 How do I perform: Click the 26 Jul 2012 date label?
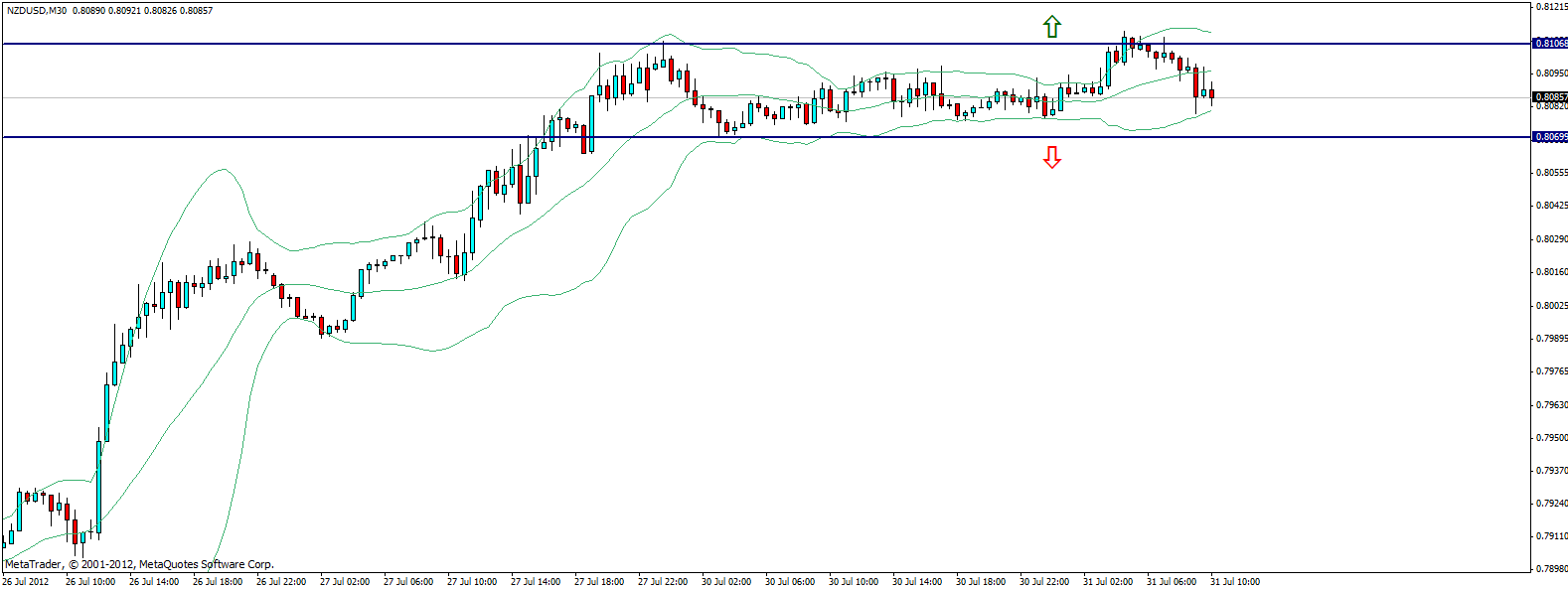coord(26,582)
